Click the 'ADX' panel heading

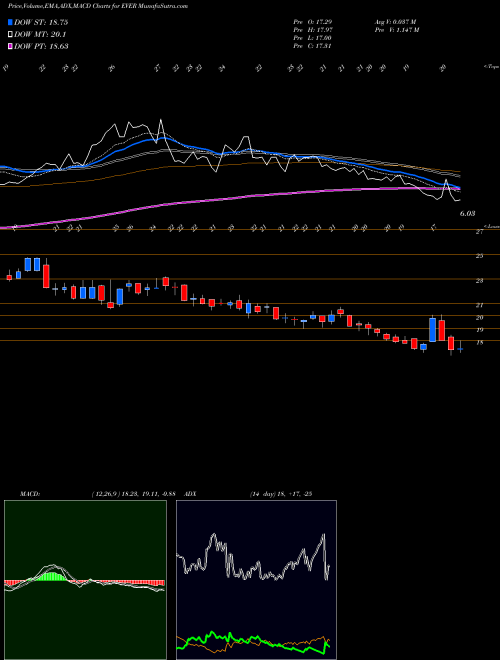pos(191,494)
